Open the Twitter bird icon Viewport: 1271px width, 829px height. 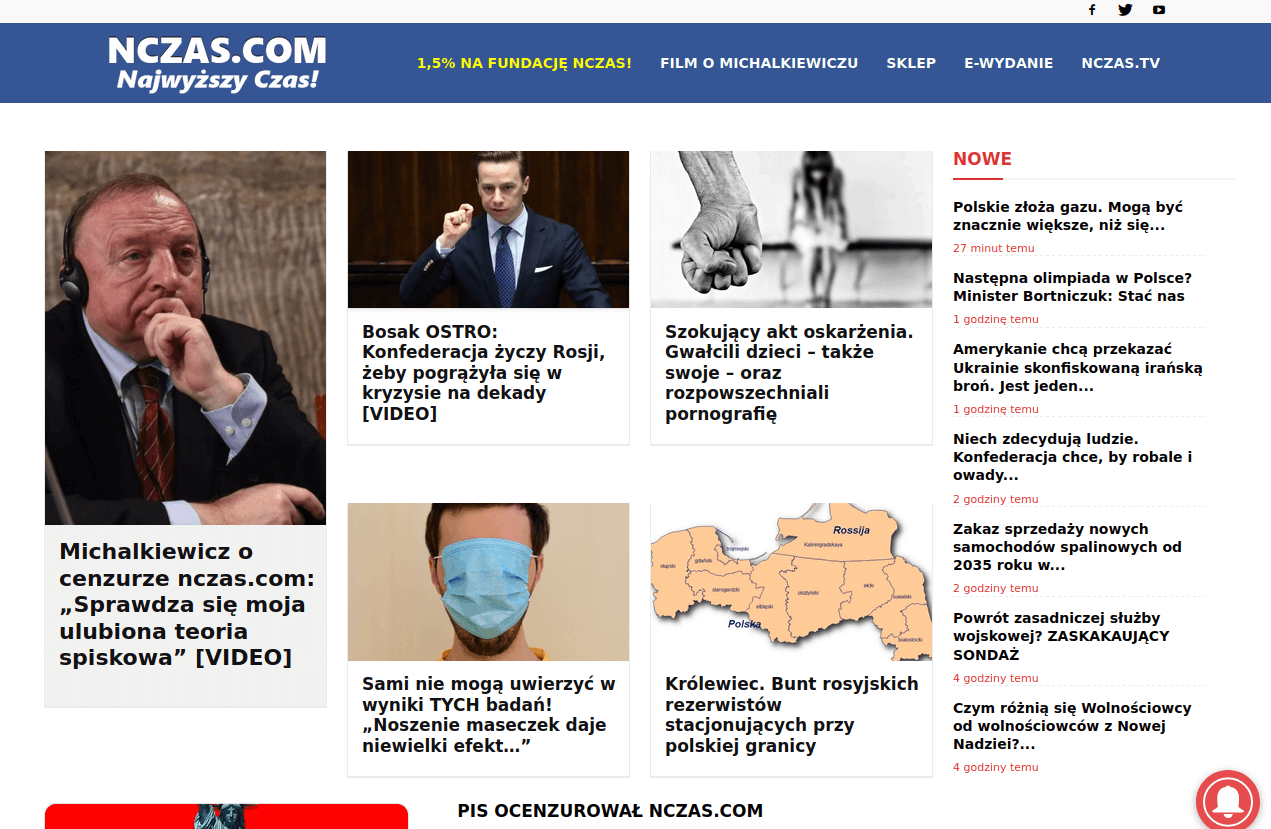click(x=1125, y=10)
